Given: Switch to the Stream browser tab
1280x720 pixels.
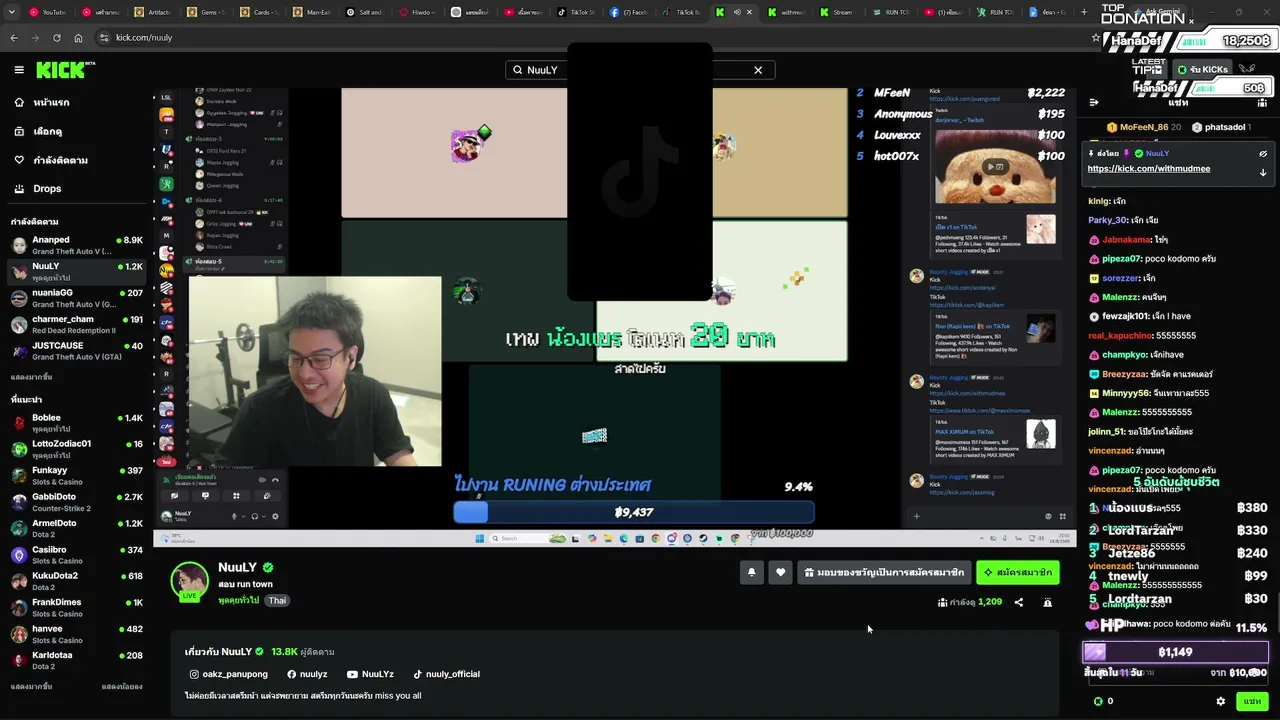Looking at the screenshot, I should (x=837, y=12).
